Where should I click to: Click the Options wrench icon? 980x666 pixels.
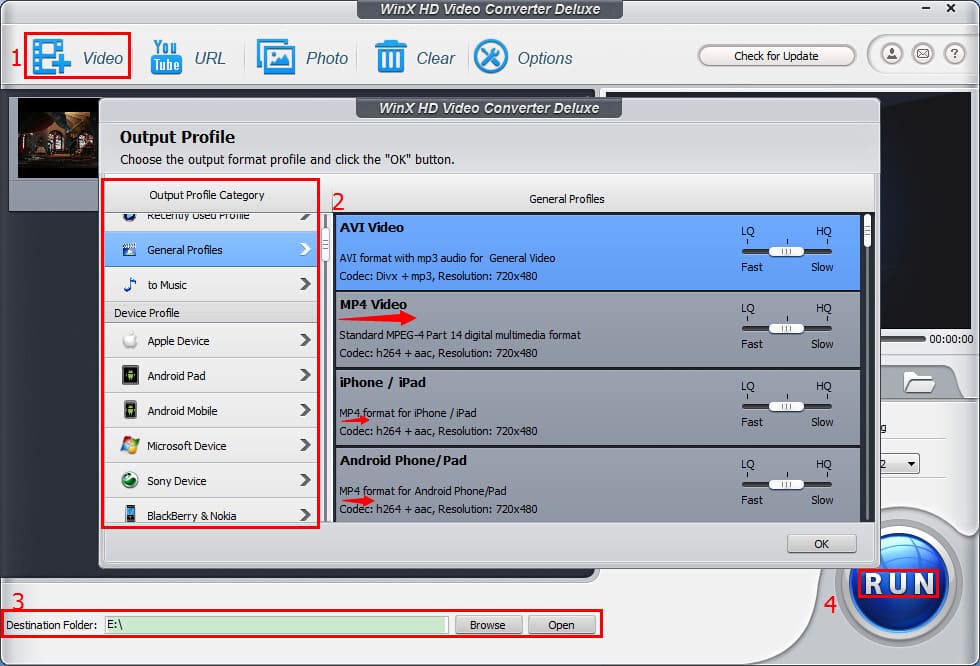[491, 57]
